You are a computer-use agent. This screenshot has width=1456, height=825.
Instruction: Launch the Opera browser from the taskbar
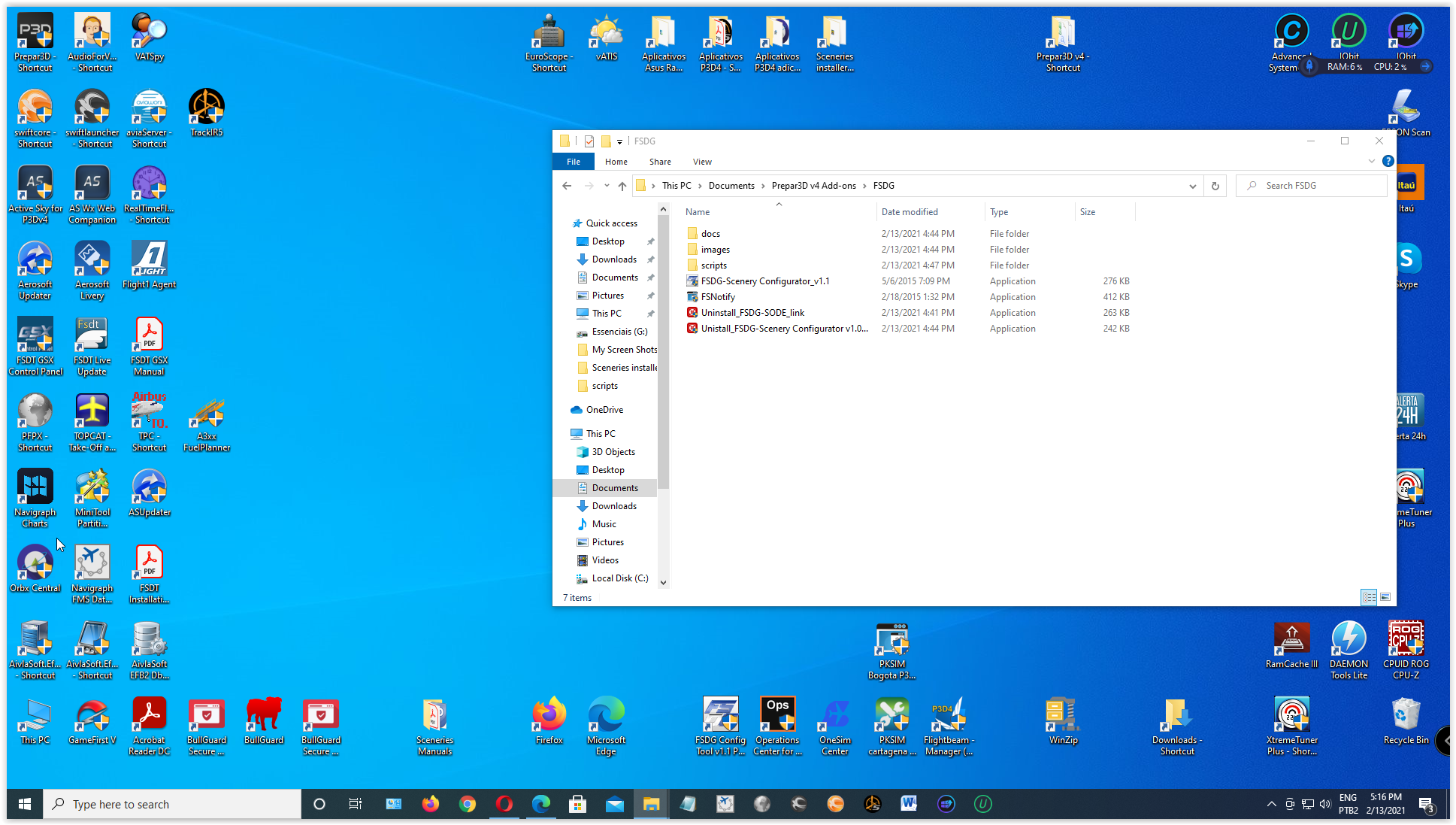504,804
